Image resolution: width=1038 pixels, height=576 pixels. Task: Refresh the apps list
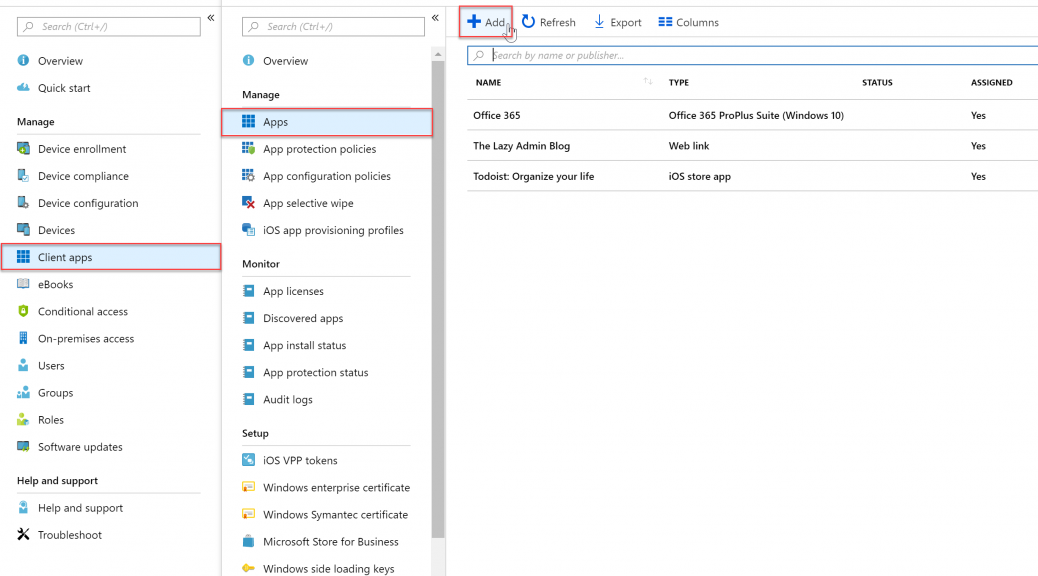point(549,23)
